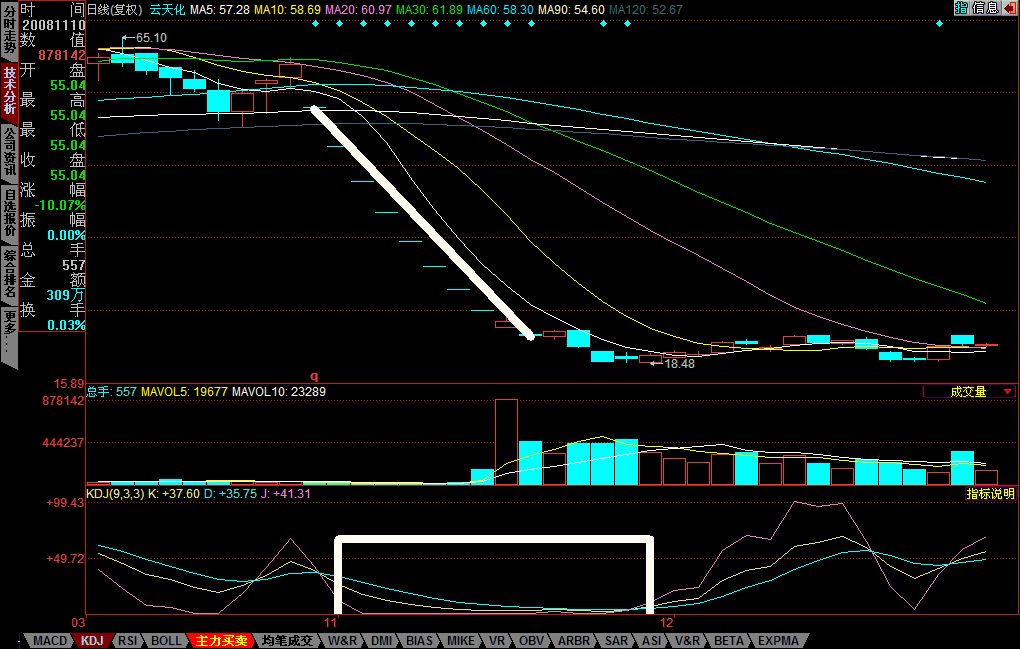Screen dimensions: 1020x649
Task: Go to the 公司资讯 sidebar tab
Action: (9, 150)
